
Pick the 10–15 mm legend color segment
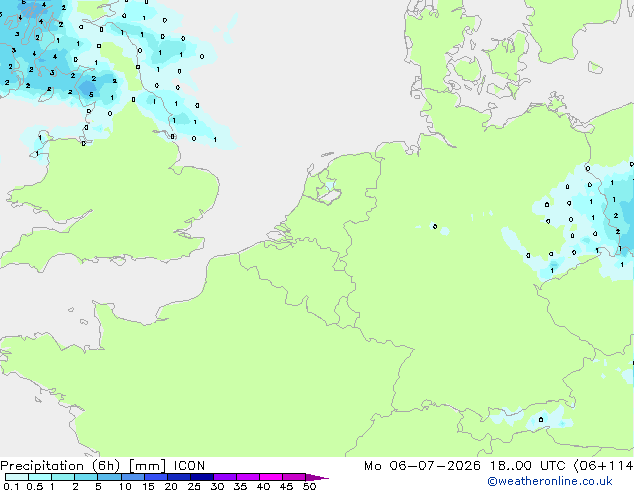[x=132, y=477]
